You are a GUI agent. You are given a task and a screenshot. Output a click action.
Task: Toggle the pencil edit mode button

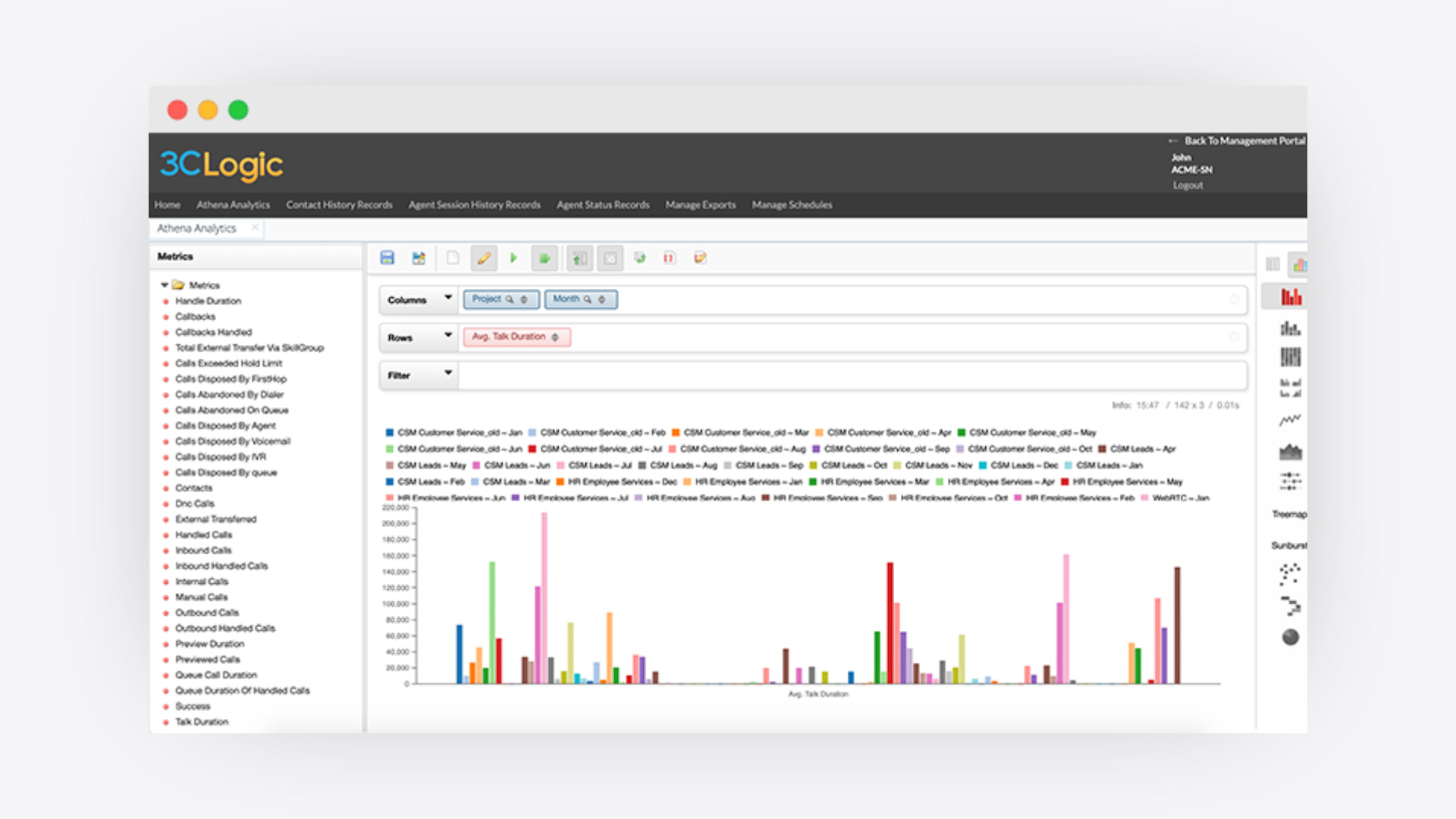pyautogui.click(x=483, y=258)
